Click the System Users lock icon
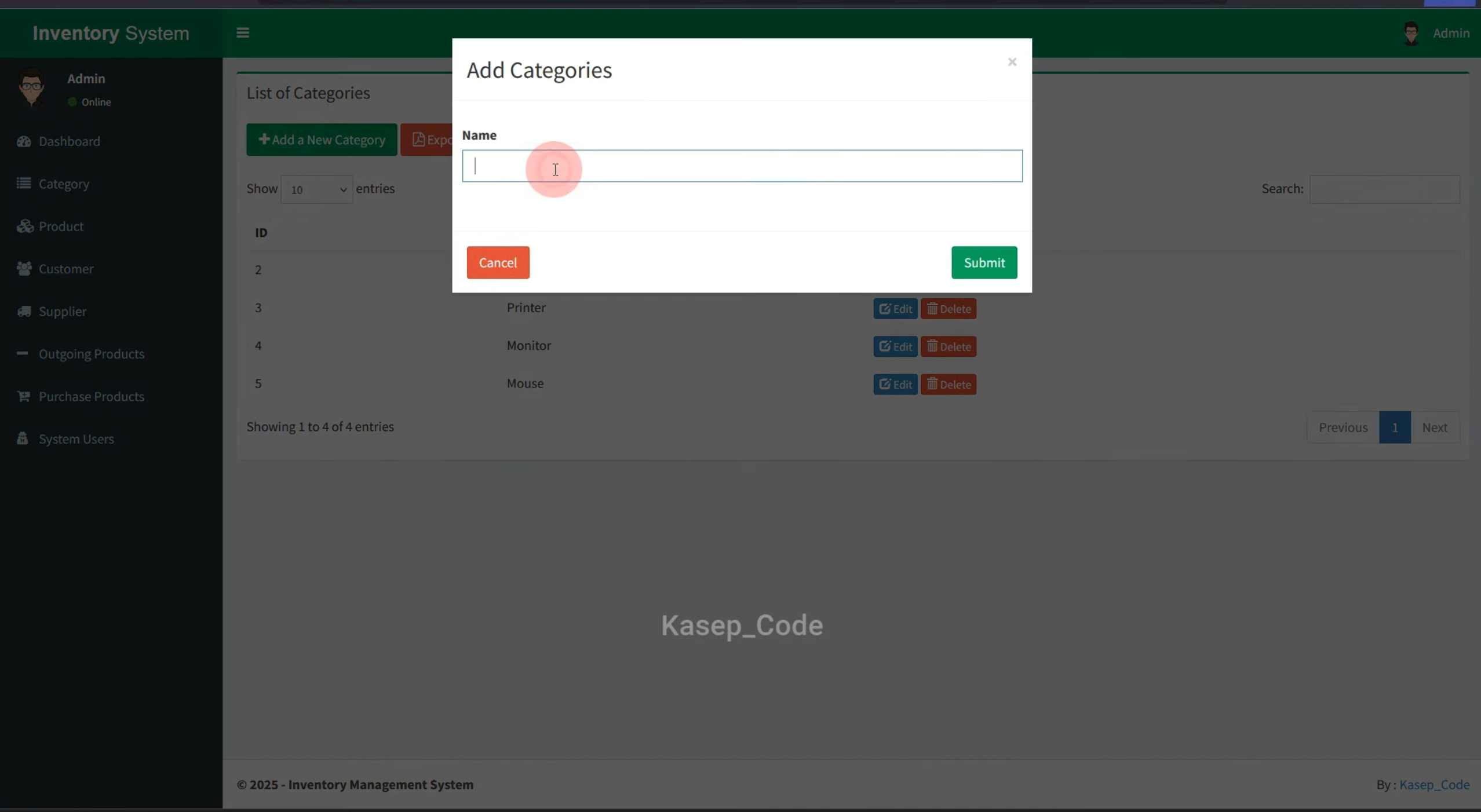The height and width of the screenshot is (812, 1481). [23, 438]
